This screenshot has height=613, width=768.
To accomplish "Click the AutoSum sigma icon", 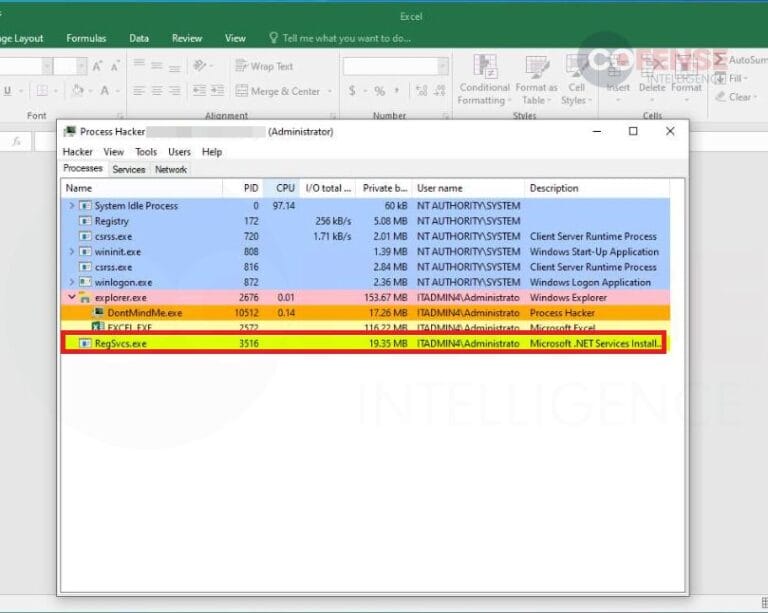I will coord(719,60).
